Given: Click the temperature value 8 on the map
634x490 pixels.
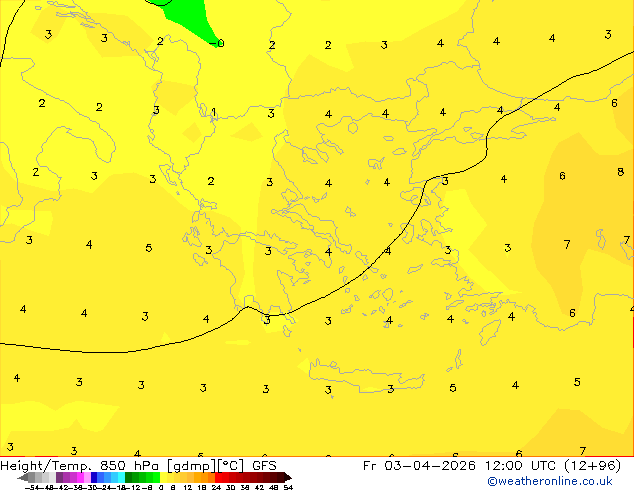Looking at the screenshot, I should coord(620,172).
